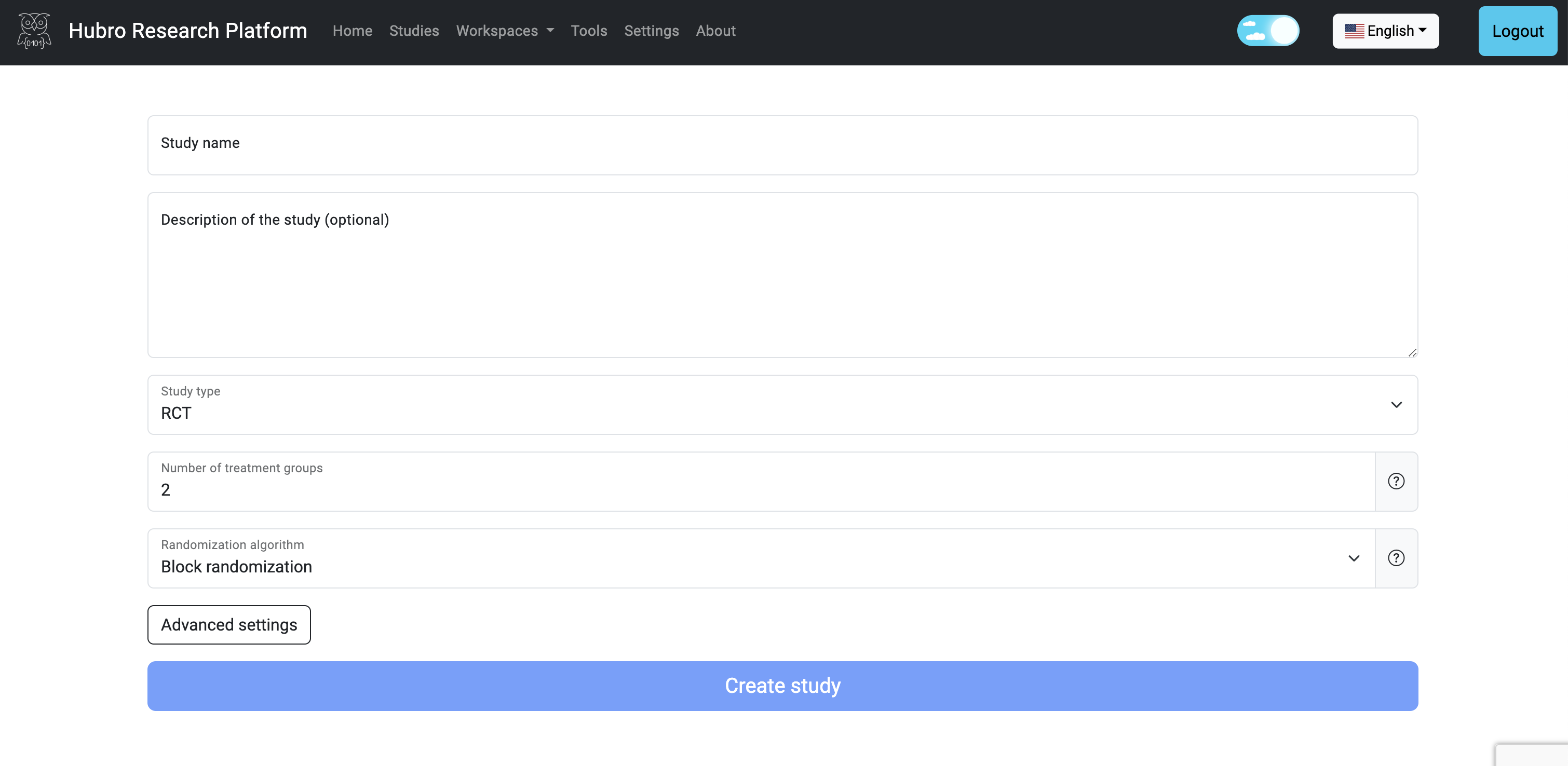Click the Studies navigation tab
Screen dimensions: 1568x766
coord(413,30)
